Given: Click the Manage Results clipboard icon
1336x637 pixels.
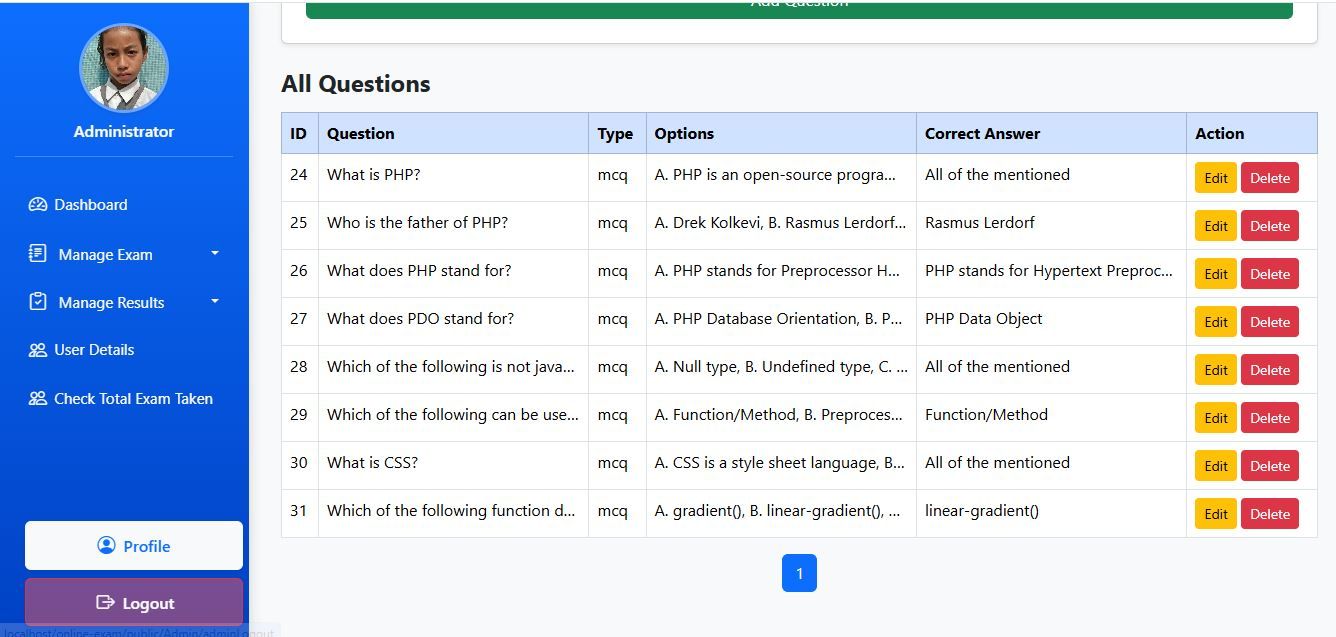Looking at the screenshot, I should (x=38, y=302).
